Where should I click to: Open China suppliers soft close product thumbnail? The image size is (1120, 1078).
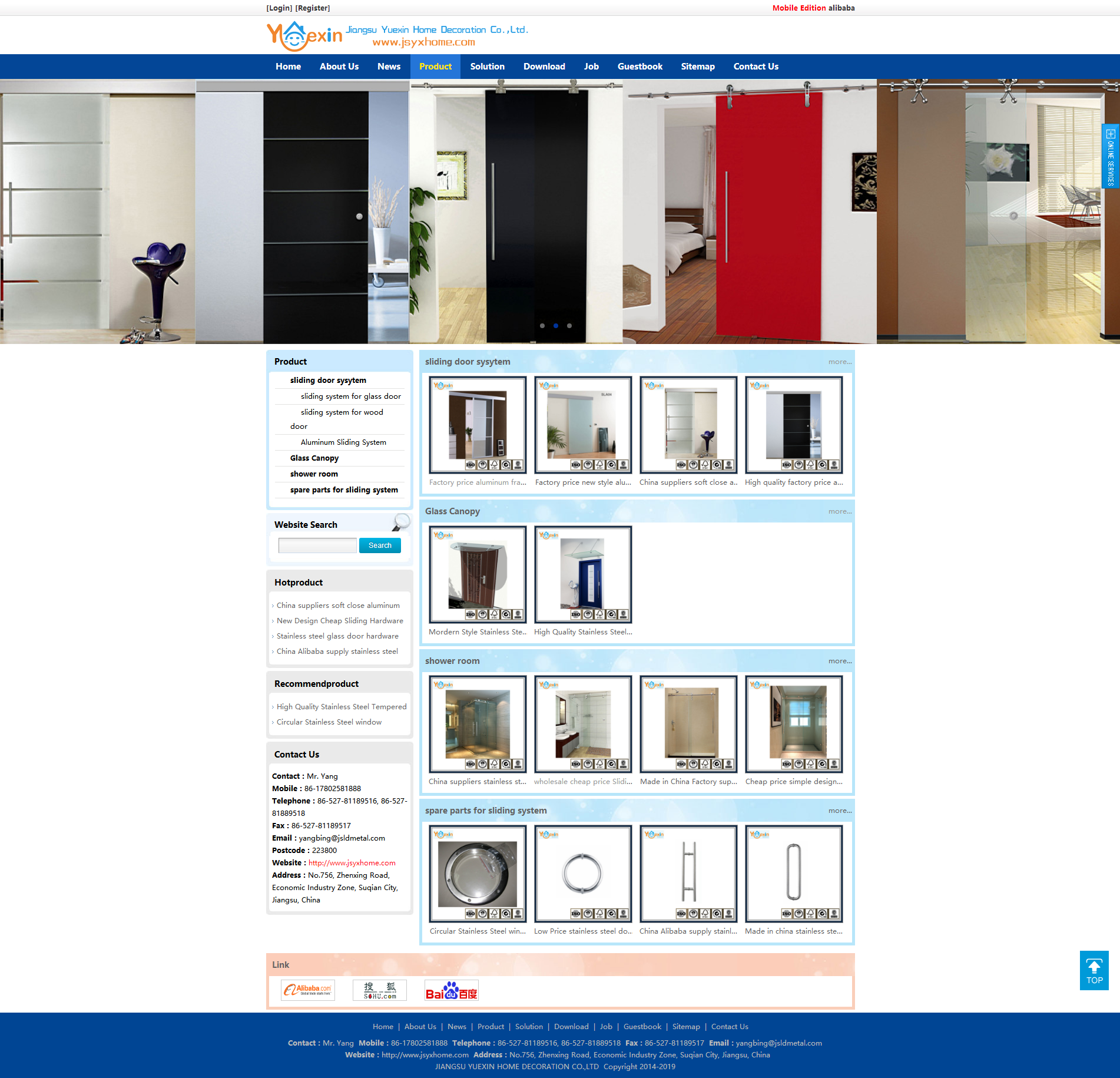click(688, 425)
